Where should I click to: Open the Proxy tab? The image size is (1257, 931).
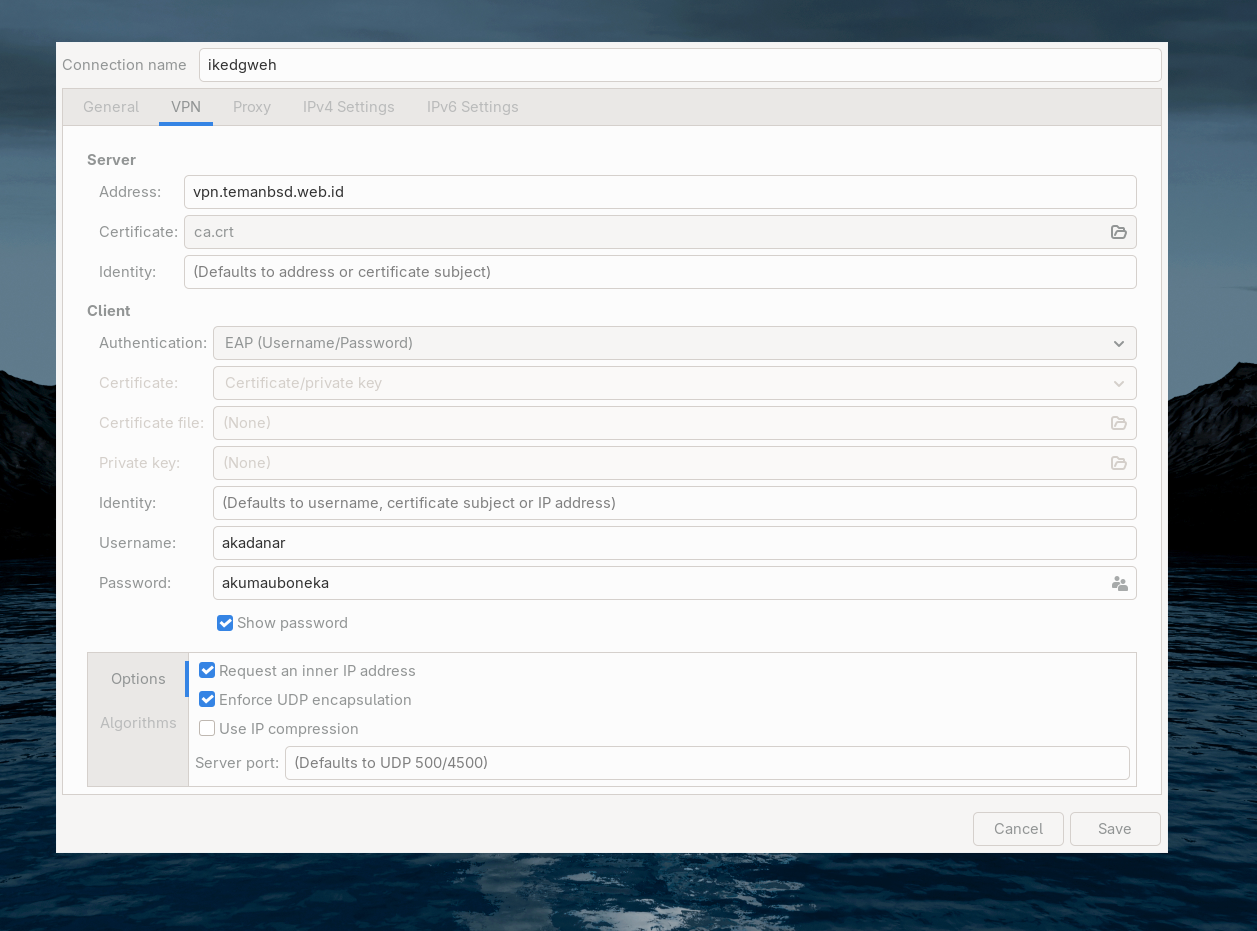tap(252, 107)
